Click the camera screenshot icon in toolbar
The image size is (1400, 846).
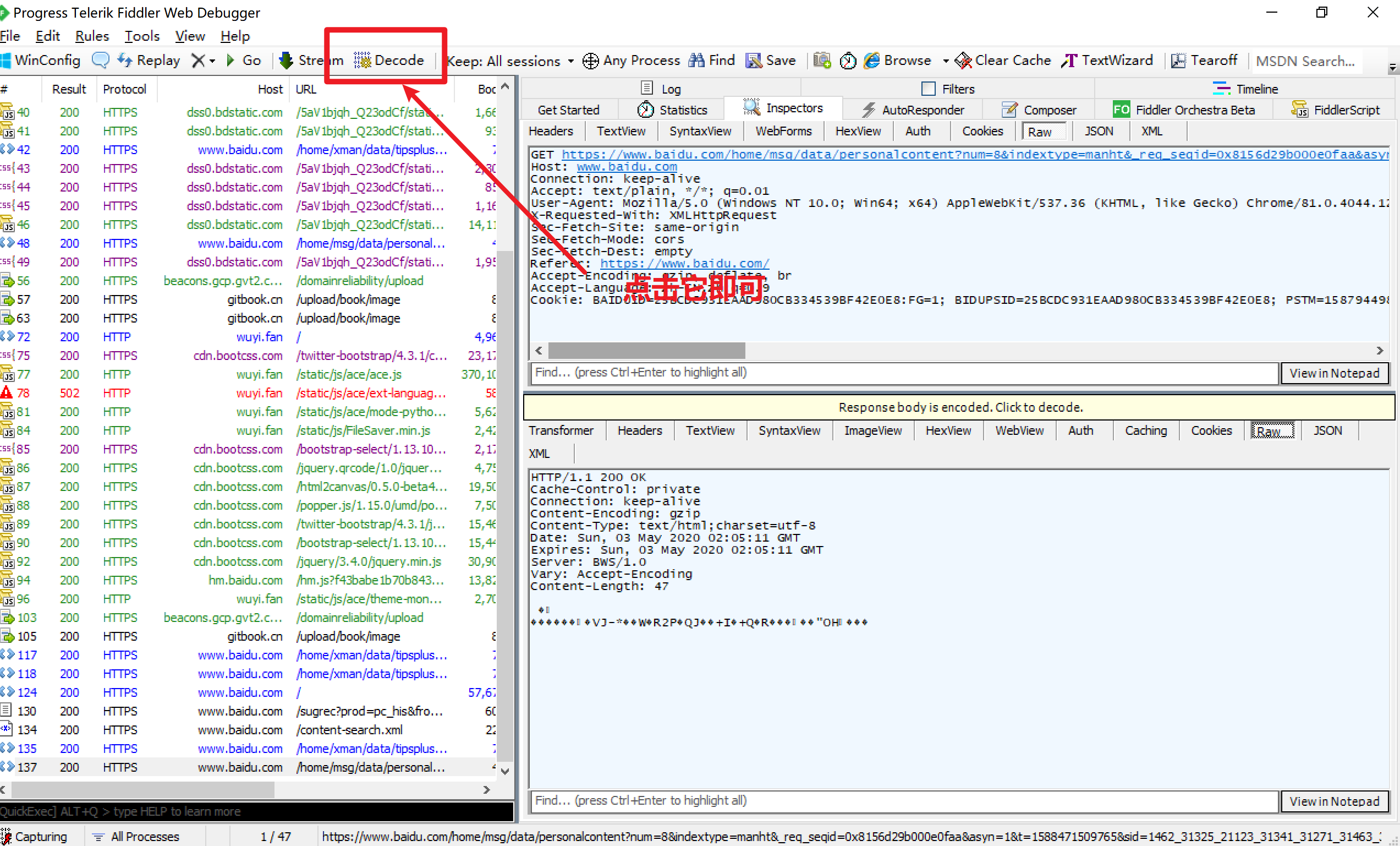(x=822, y=60)
